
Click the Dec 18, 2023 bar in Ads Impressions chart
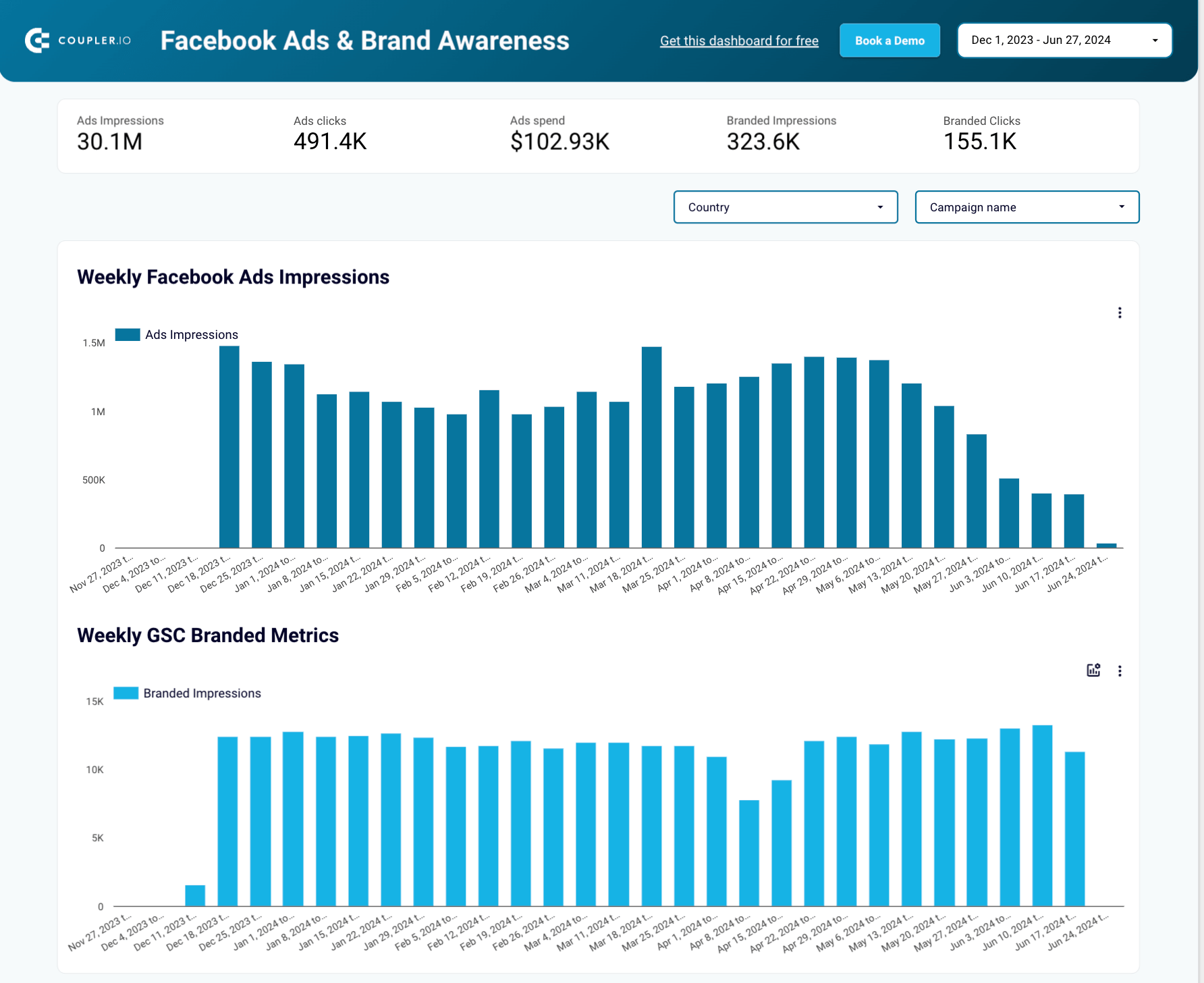(x=229, y=447)
